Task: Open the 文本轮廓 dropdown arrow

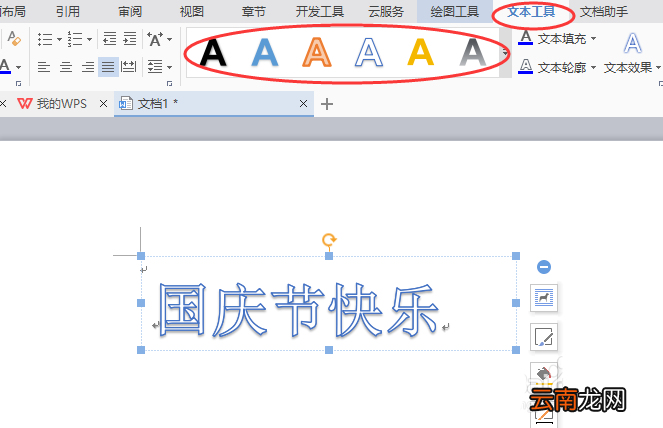Action: pyautogui.click(x=593, y=67)
